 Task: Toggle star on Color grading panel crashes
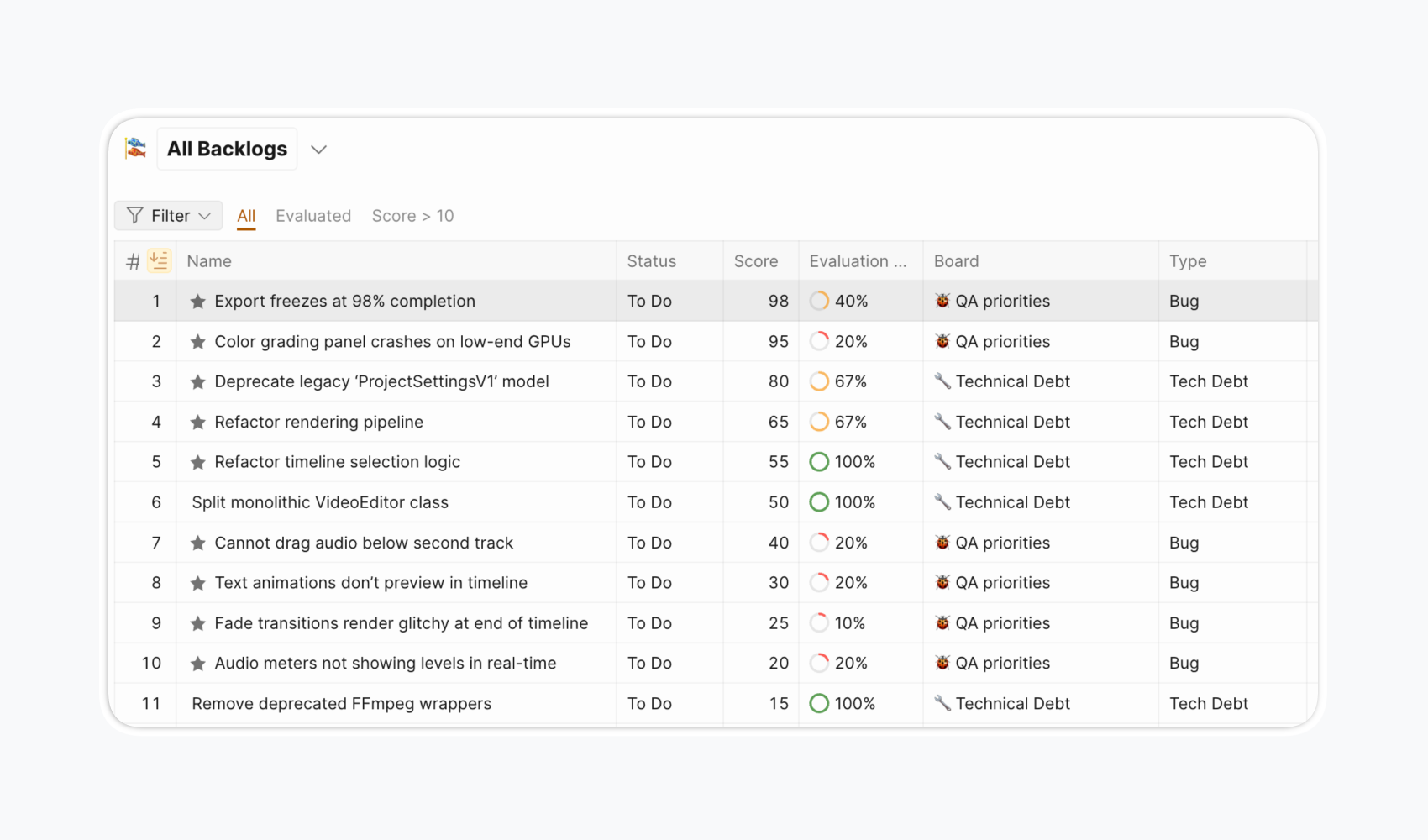(x=198, y=342)
